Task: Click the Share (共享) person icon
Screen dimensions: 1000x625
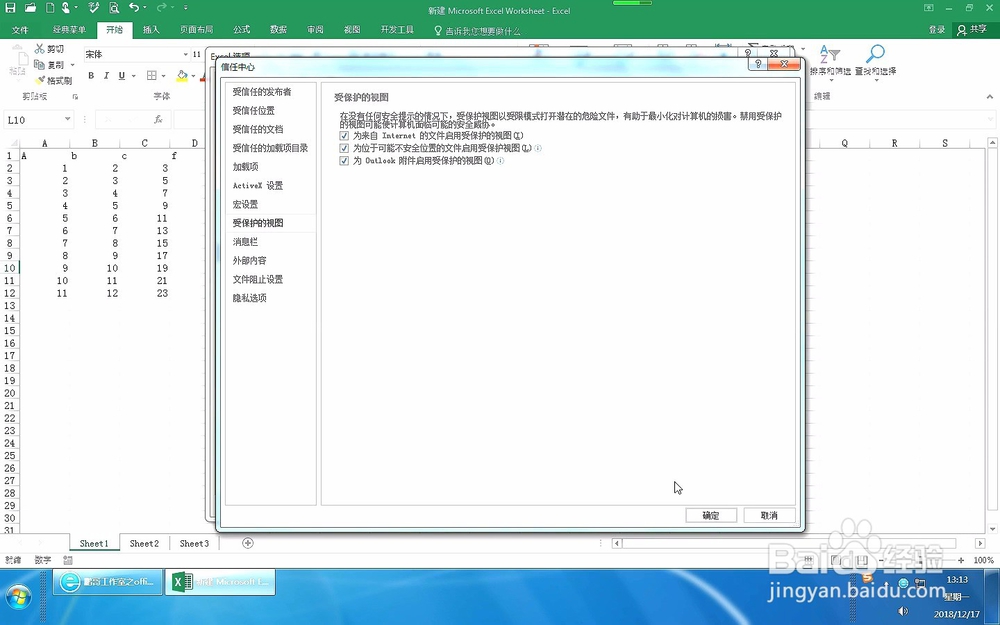Action: pos(962,30)
